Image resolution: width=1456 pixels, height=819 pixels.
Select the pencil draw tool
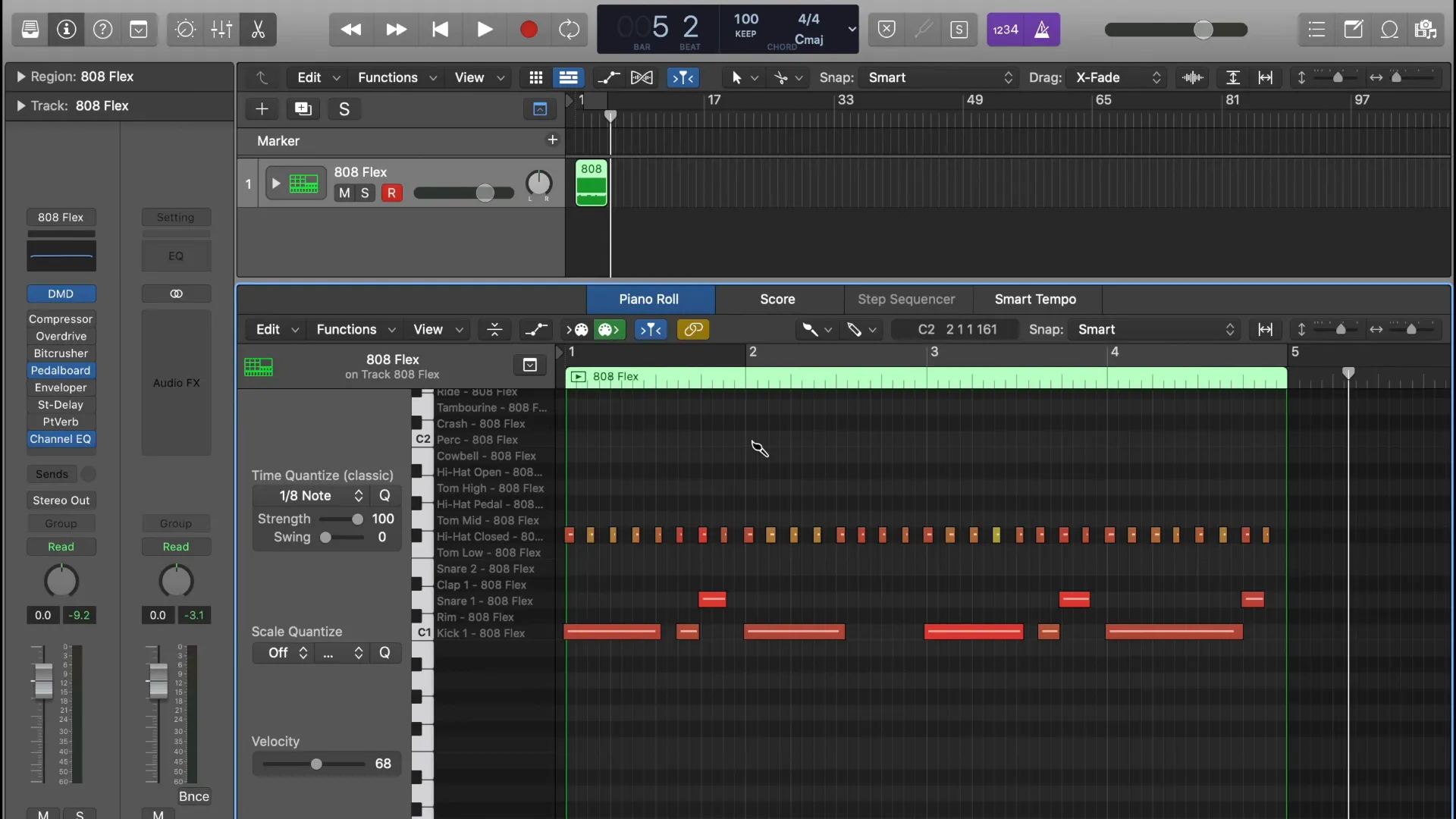[x=855, y=330]
